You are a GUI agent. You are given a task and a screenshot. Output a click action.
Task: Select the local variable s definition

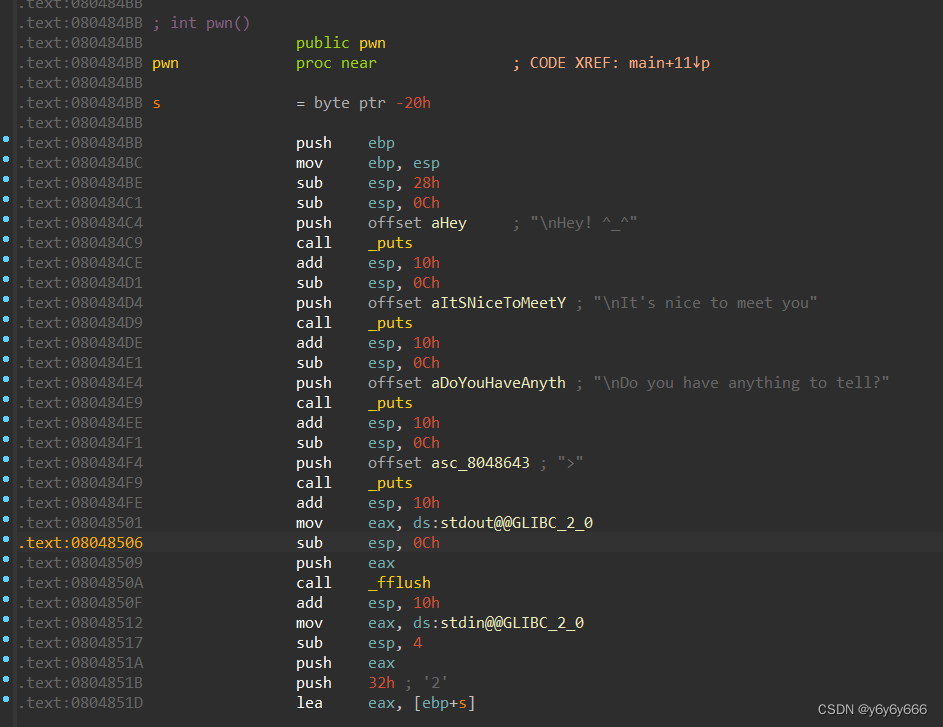(156, 103)
